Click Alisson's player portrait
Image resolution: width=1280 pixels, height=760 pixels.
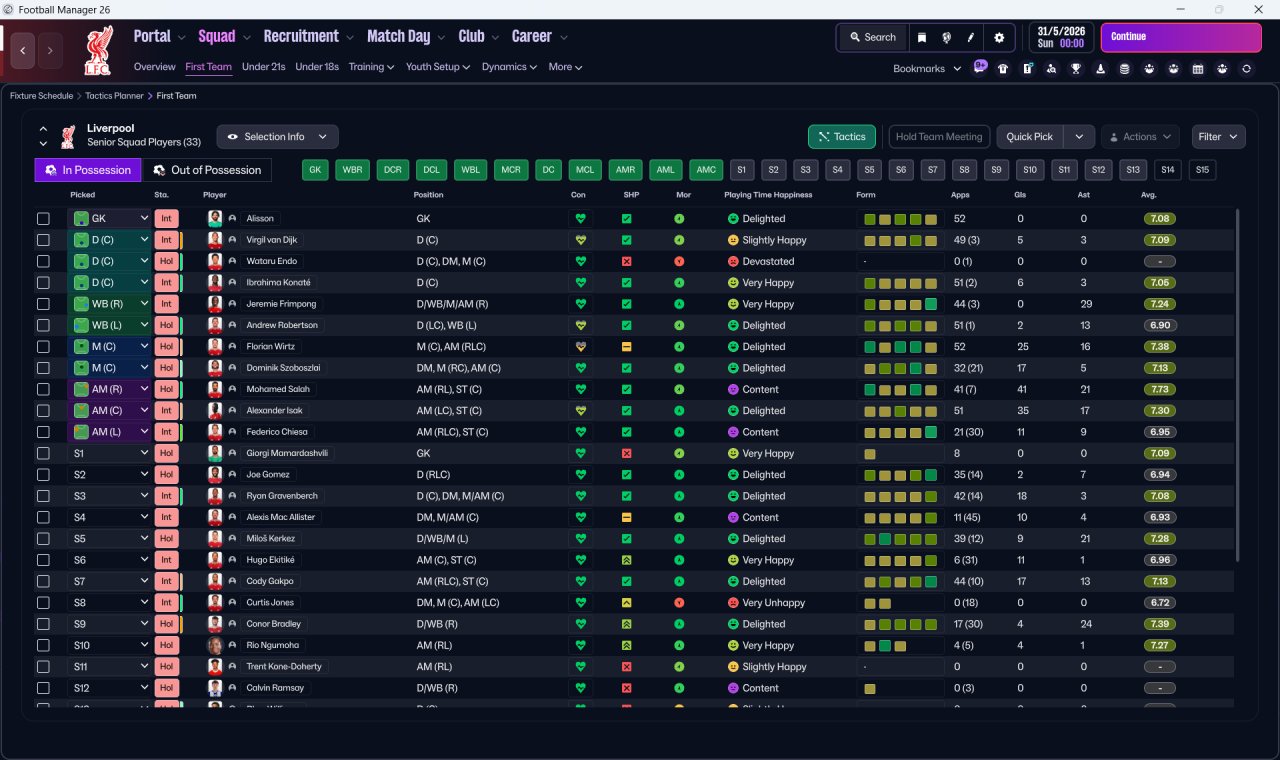pyautogui.click(x=214, y=218)
